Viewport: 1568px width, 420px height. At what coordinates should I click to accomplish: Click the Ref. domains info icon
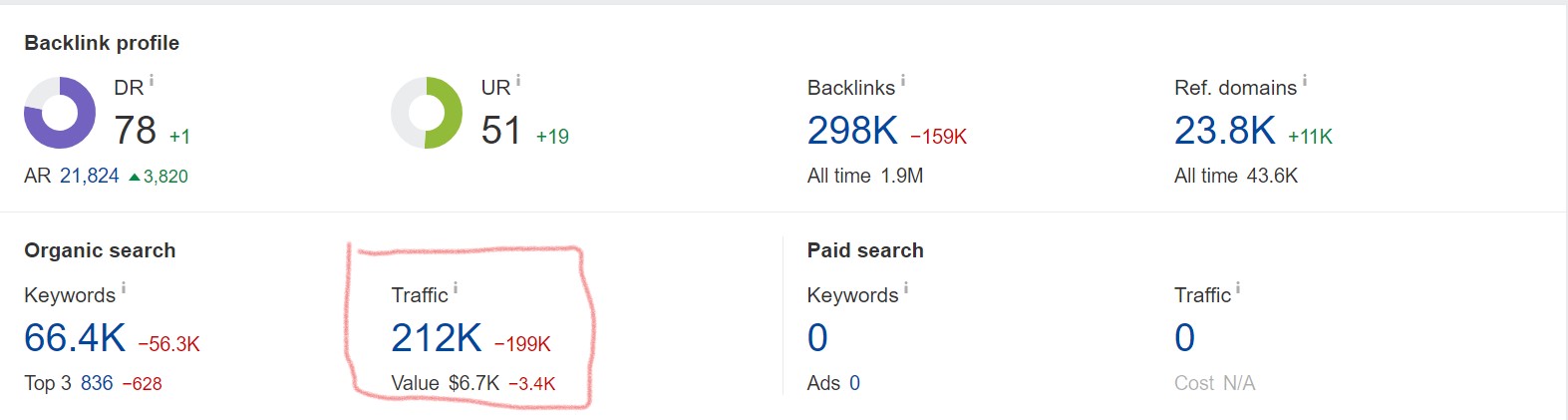point(1305,82)
